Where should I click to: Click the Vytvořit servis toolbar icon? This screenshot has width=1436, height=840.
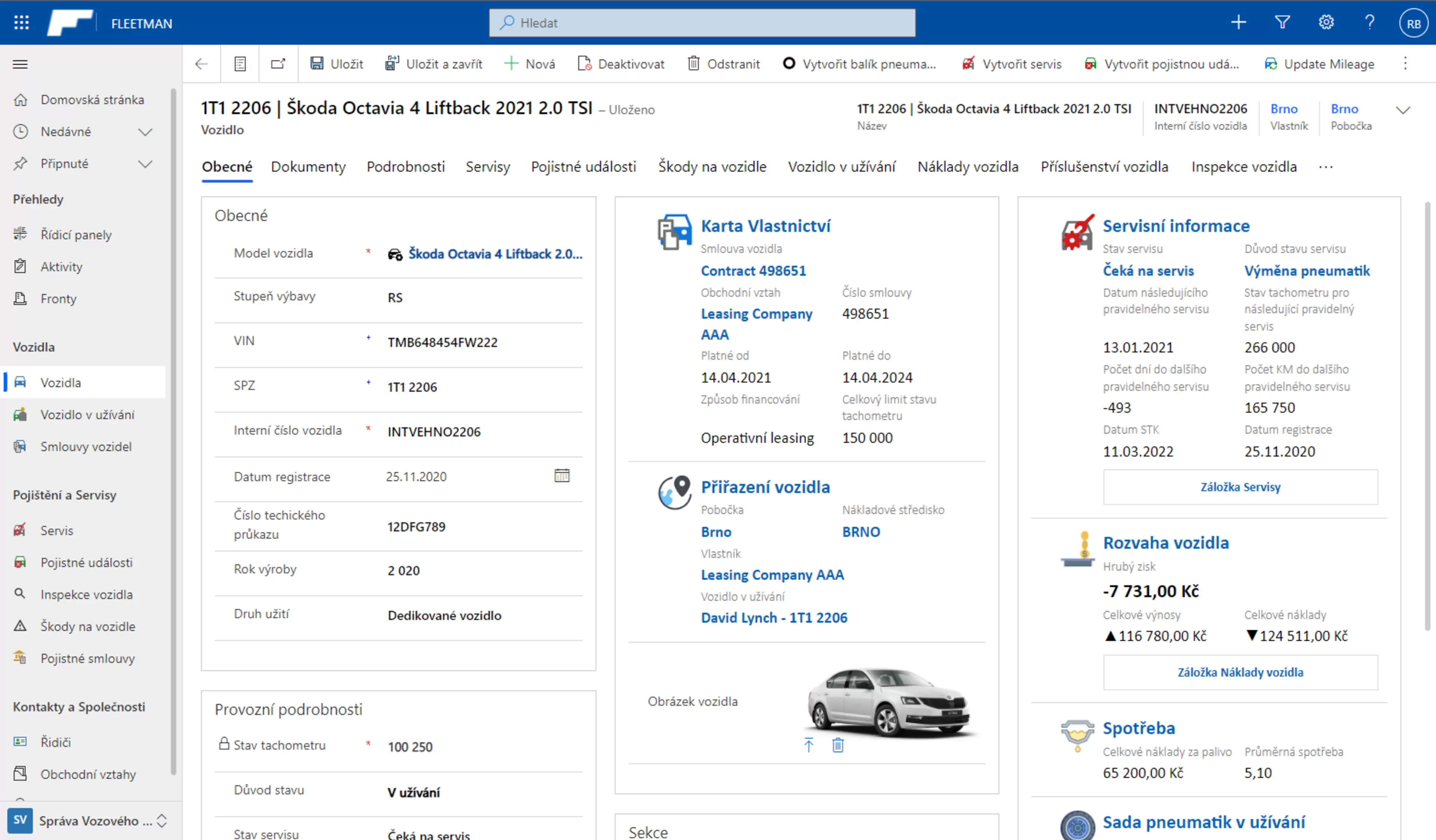967,64
